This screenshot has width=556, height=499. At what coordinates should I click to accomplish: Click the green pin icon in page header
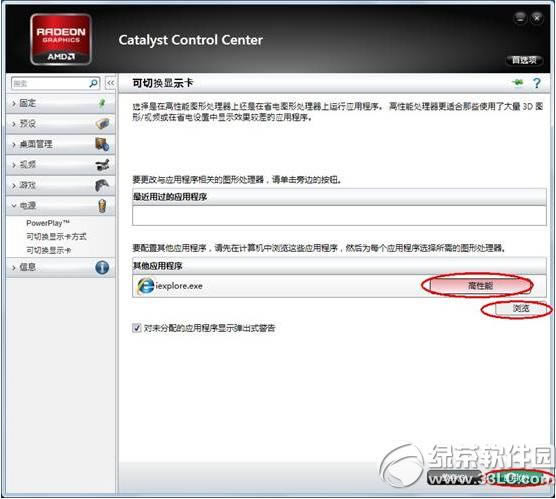[x=518, y=83]
